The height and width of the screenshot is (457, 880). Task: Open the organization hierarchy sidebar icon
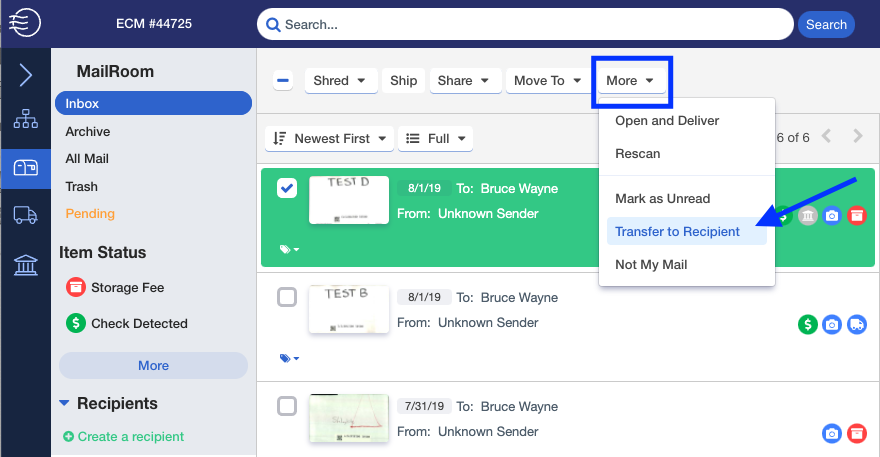pos(26,119)
